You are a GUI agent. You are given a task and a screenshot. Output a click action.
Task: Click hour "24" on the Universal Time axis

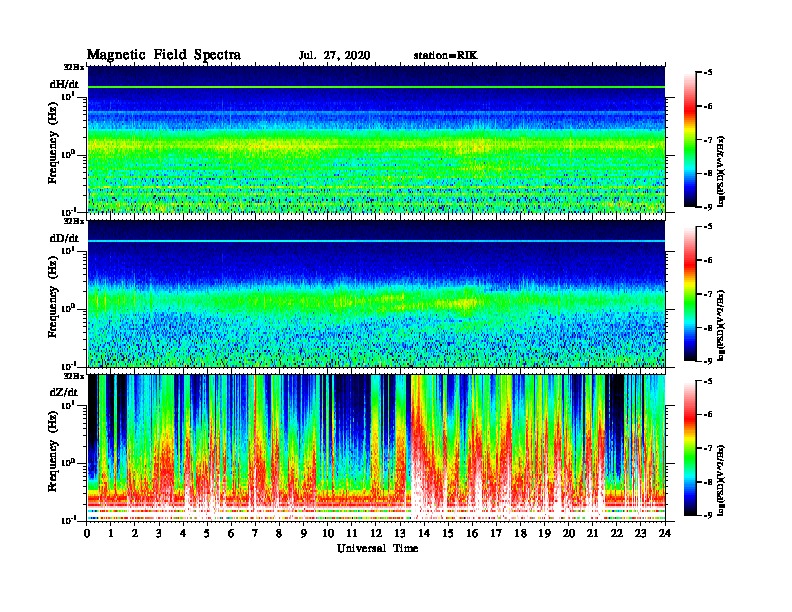coord(665,534)
